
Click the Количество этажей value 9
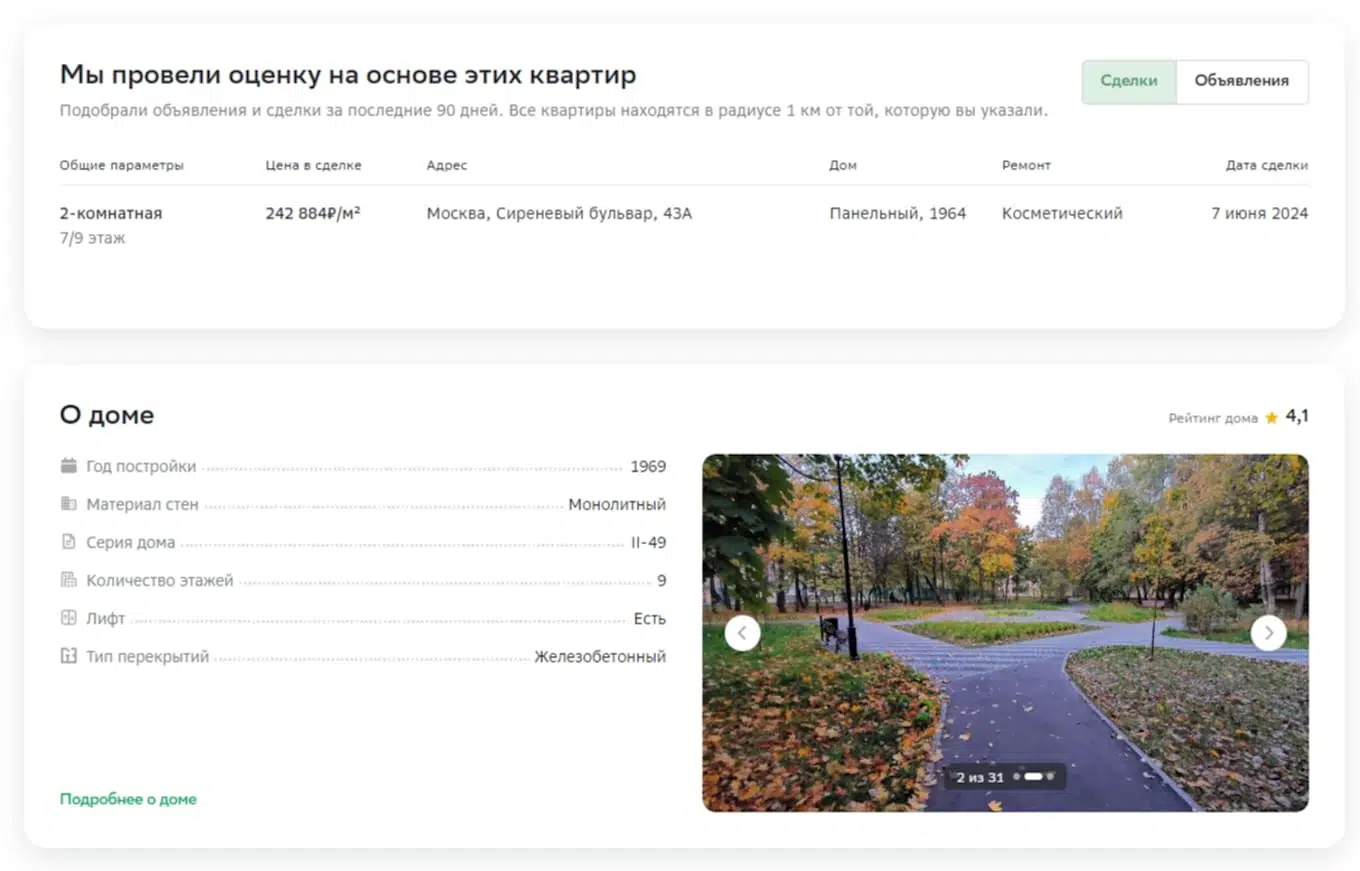tap(661, 580)
